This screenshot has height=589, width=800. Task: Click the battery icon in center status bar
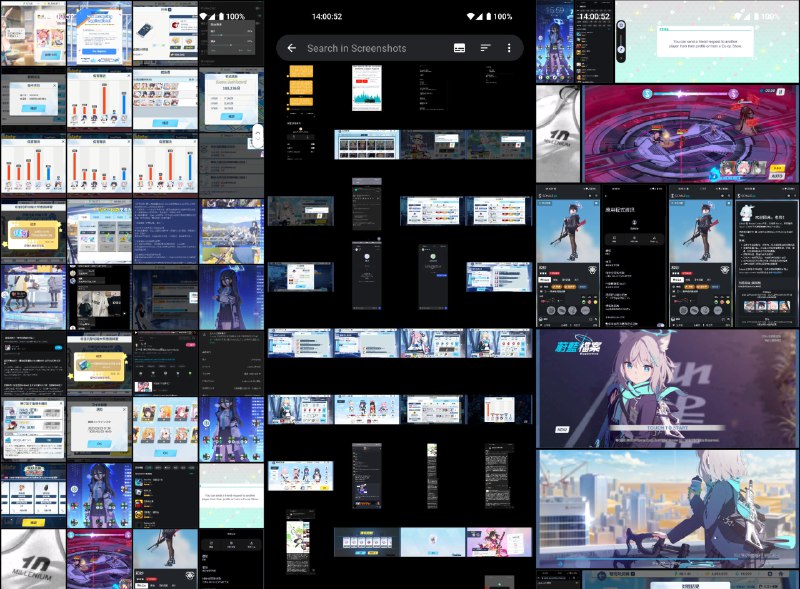487,17
